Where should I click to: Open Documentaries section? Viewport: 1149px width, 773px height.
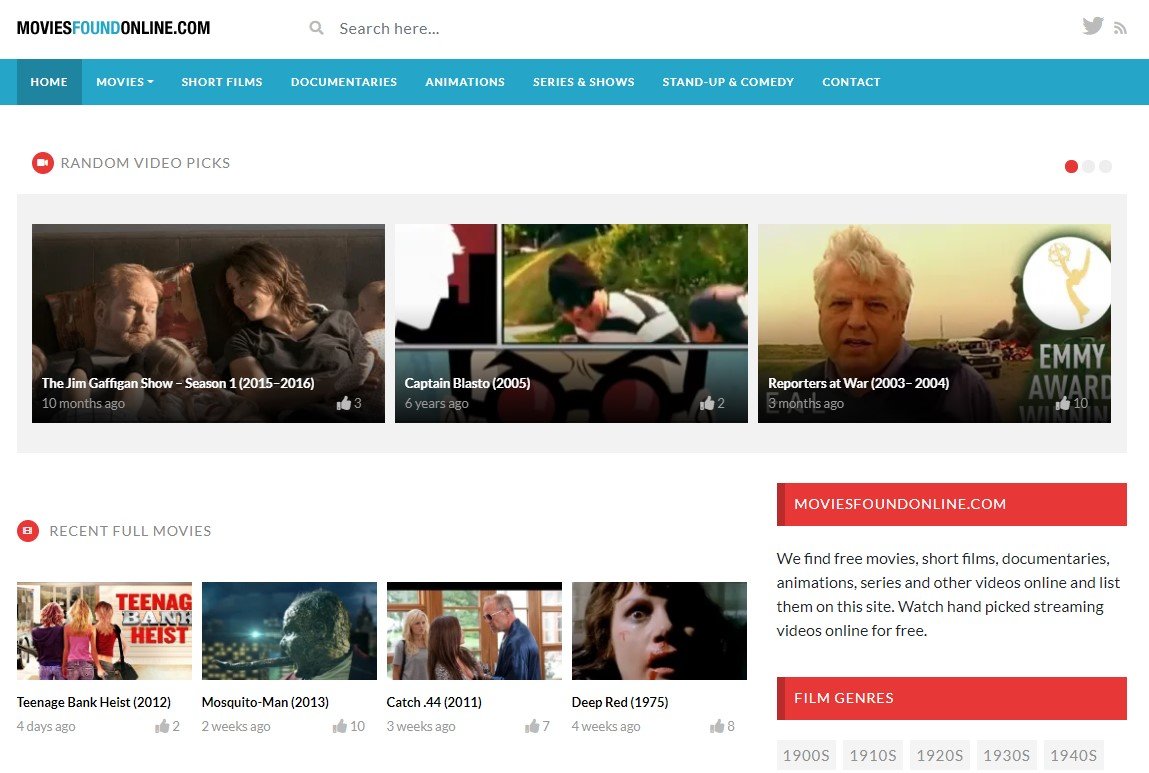tap(344, 82)
